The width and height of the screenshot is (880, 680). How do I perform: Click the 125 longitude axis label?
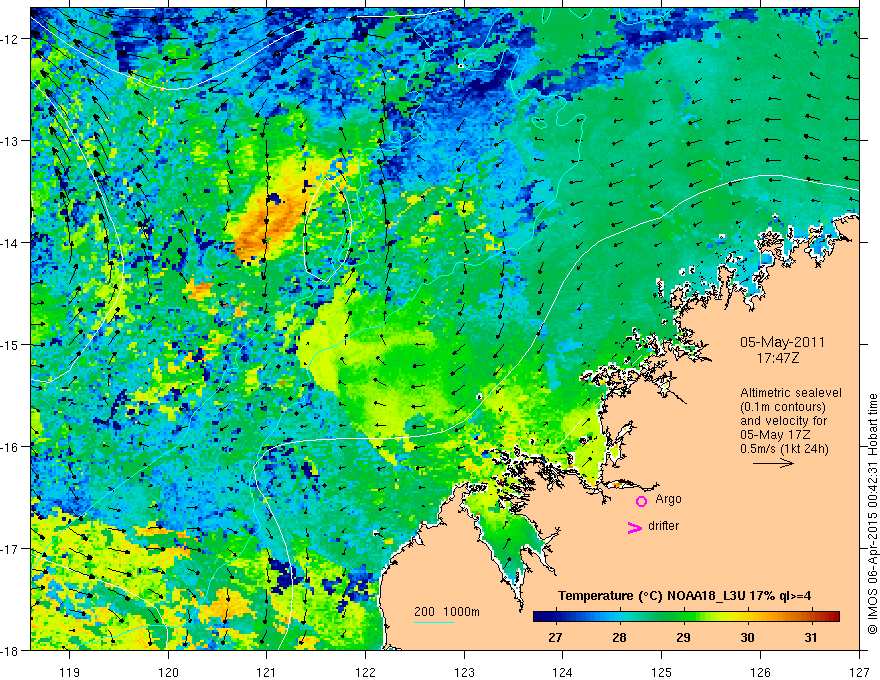(x=662, y=672)
